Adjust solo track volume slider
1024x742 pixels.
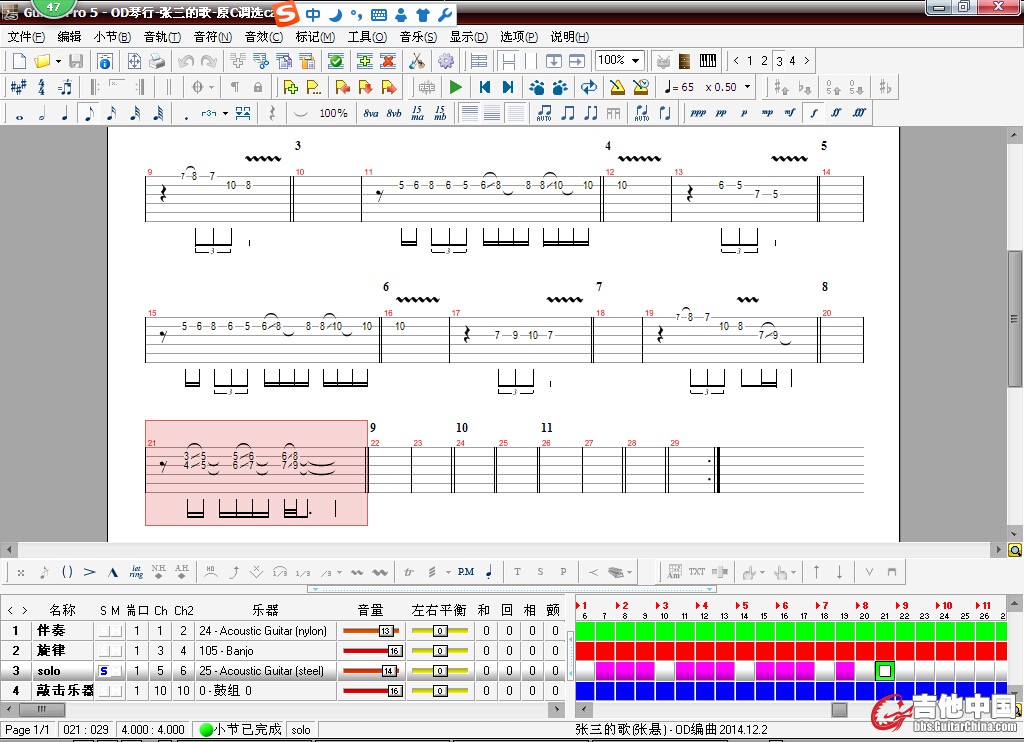(371, 671)
